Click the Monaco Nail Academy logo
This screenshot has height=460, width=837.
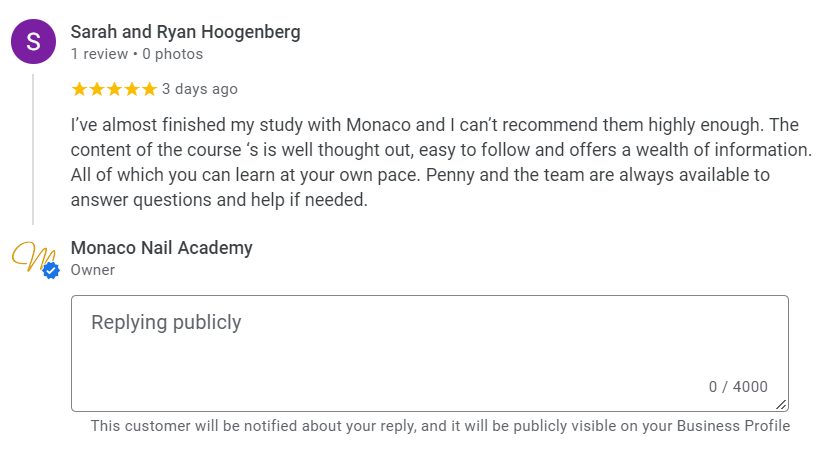click(33, 257)
